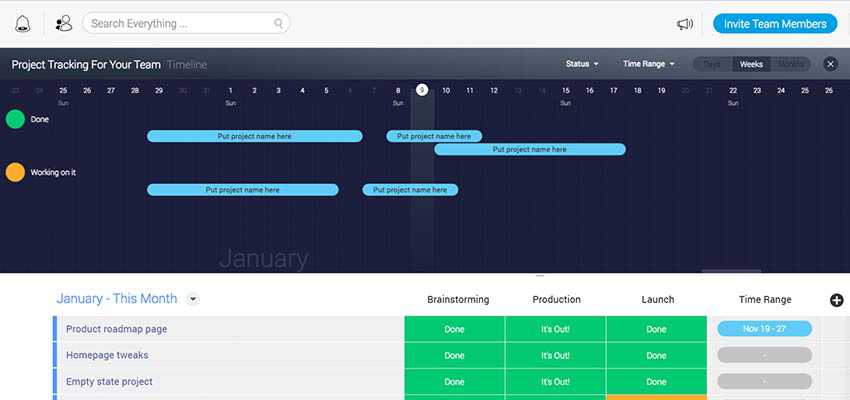Click the orange Working on it circle
Screen dimensions: 850x400
(x=15, y=172)
